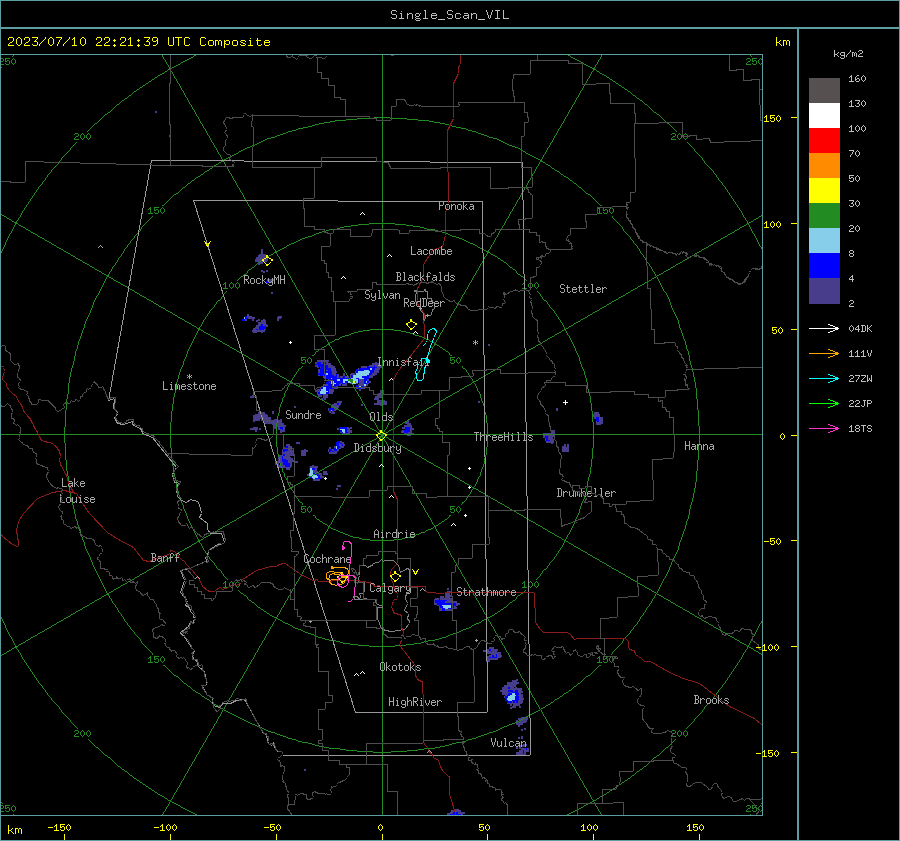Click the Brooks town label
This screenshot has width=900, height=841.
711,700
